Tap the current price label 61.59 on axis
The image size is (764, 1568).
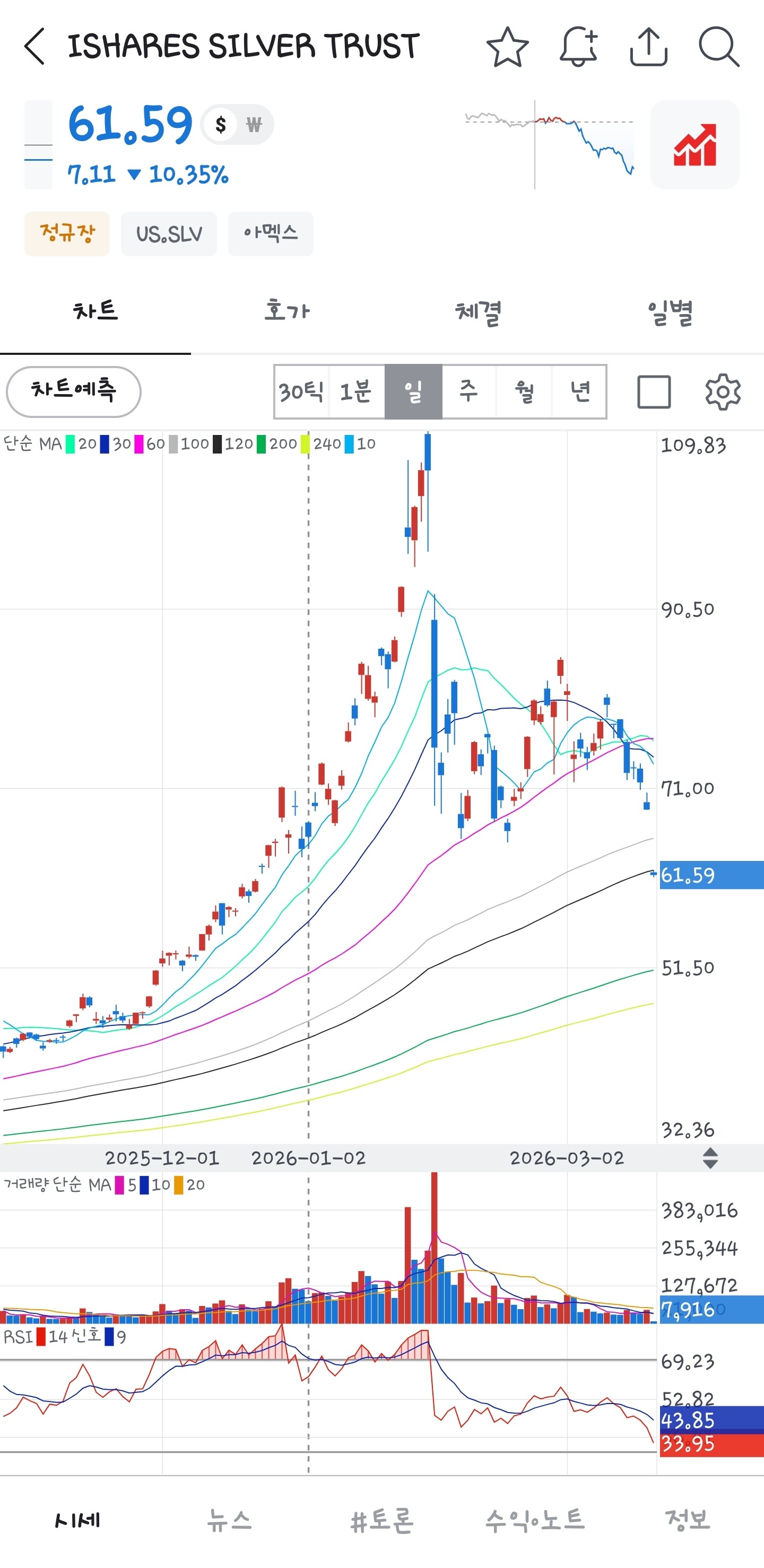tap(711, 875)
